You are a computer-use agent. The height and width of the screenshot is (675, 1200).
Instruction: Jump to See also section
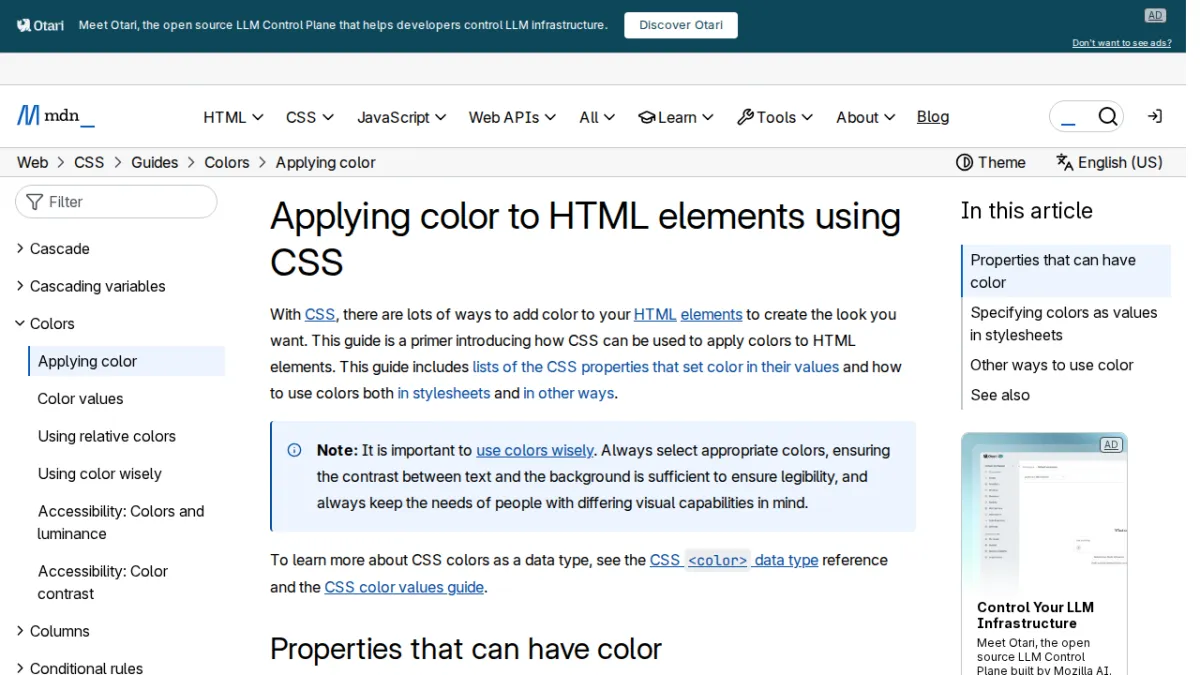pos(1000,395)
